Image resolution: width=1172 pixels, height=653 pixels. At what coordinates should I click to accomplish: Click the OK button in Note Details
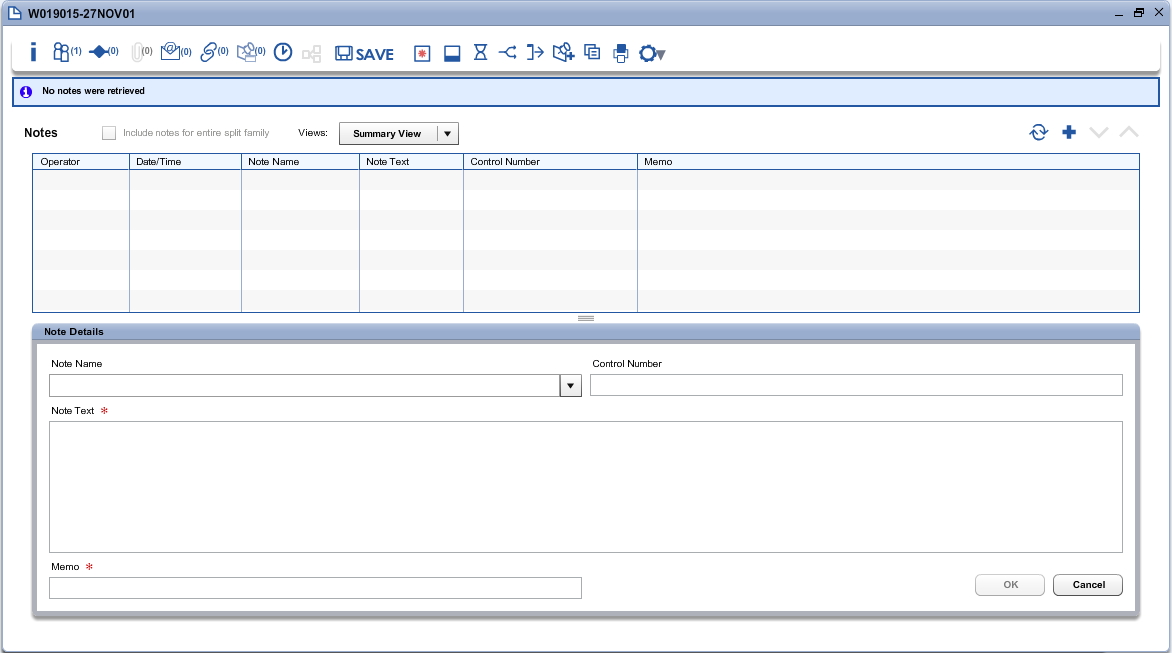point(1010,585)
